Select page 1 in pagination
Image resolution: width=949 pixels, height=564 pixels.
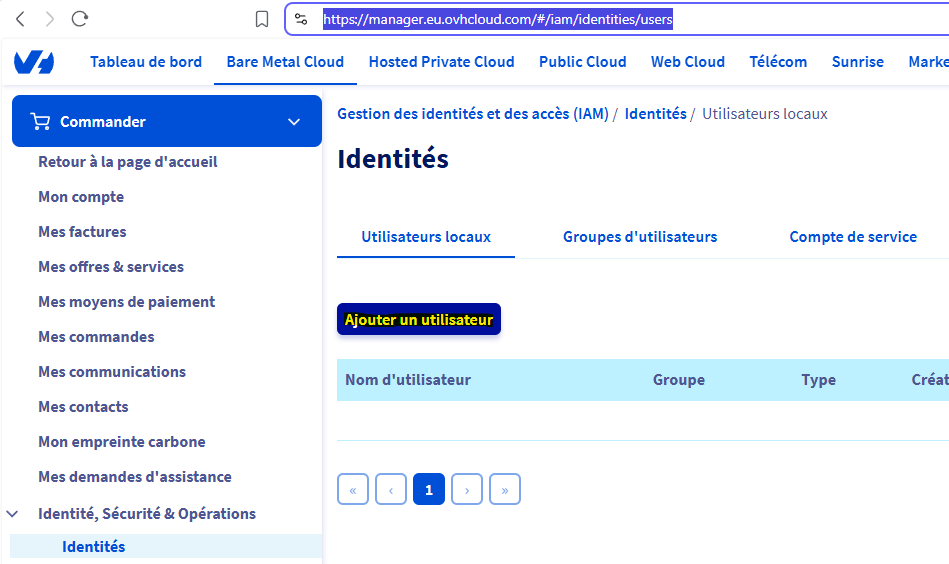(x=429, y=490)
